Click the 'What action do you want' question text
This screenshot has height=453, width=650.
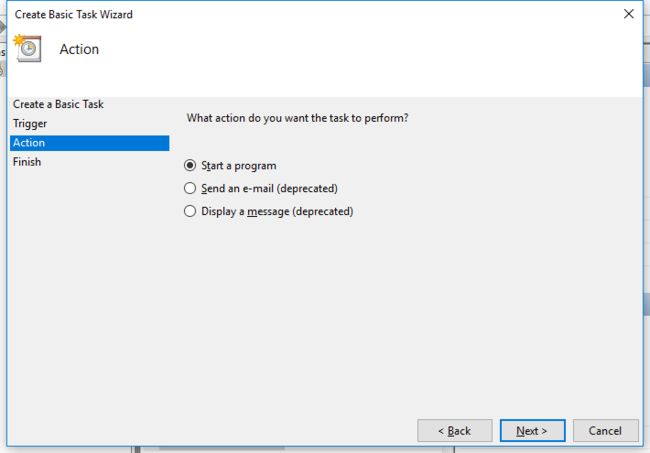pyautogui.click(x=297, y=118)
